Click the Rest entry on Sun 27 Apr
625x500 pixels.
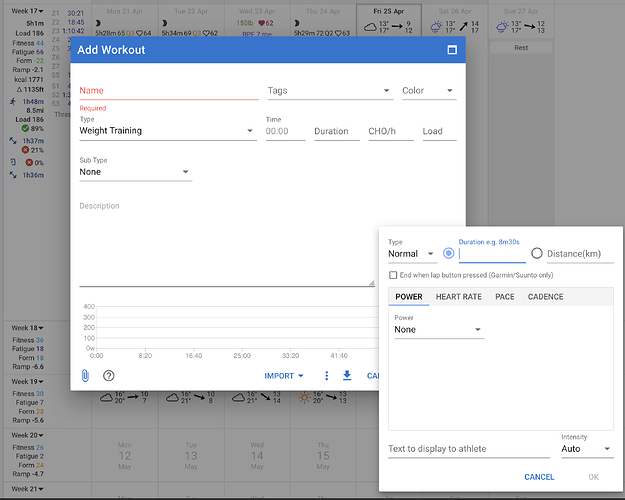click(521, 48)
